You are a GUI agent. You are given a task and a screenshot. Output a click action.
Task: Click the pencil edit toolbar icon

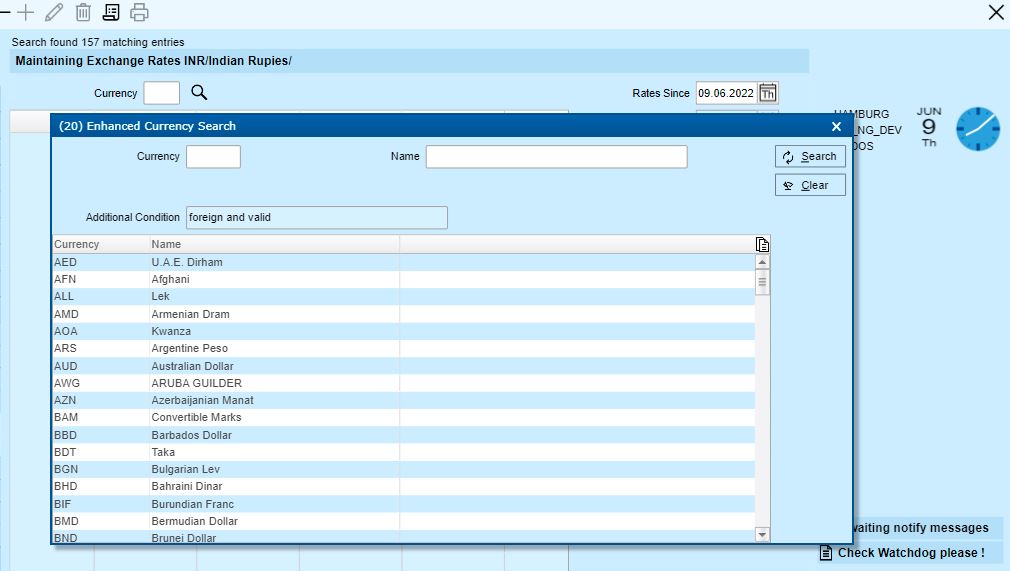(x=54, y=12)
